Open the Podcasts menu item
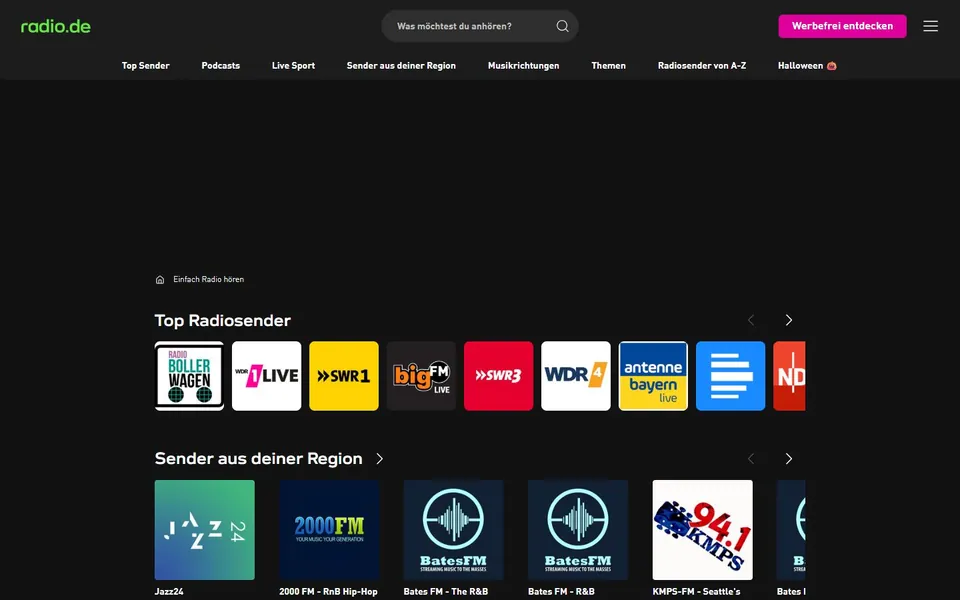The height and width of the screenshot is (600, 960). point(220,66)
